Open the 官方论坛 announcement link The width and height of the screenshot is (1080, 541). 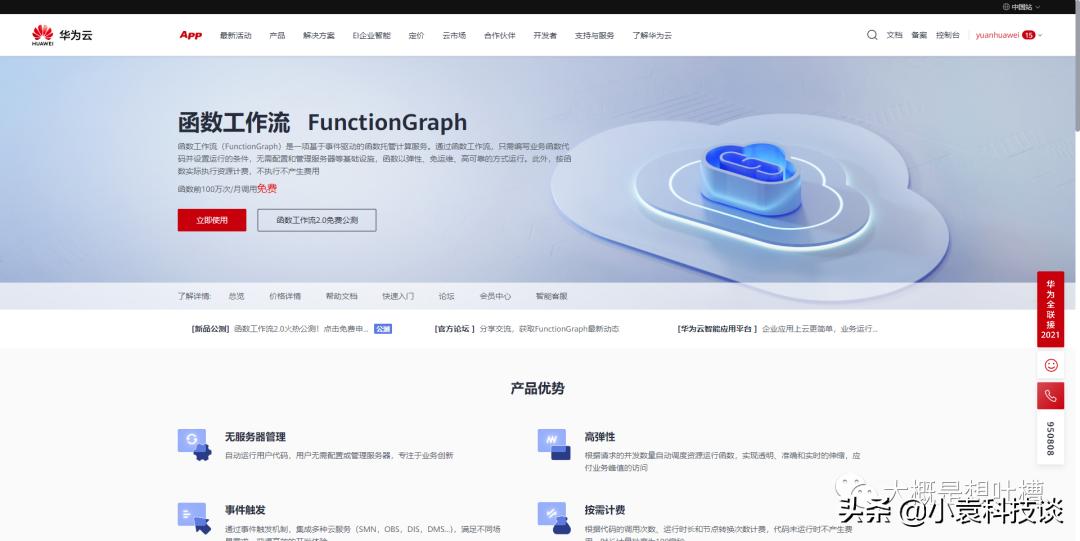click(x=527, y=329)
